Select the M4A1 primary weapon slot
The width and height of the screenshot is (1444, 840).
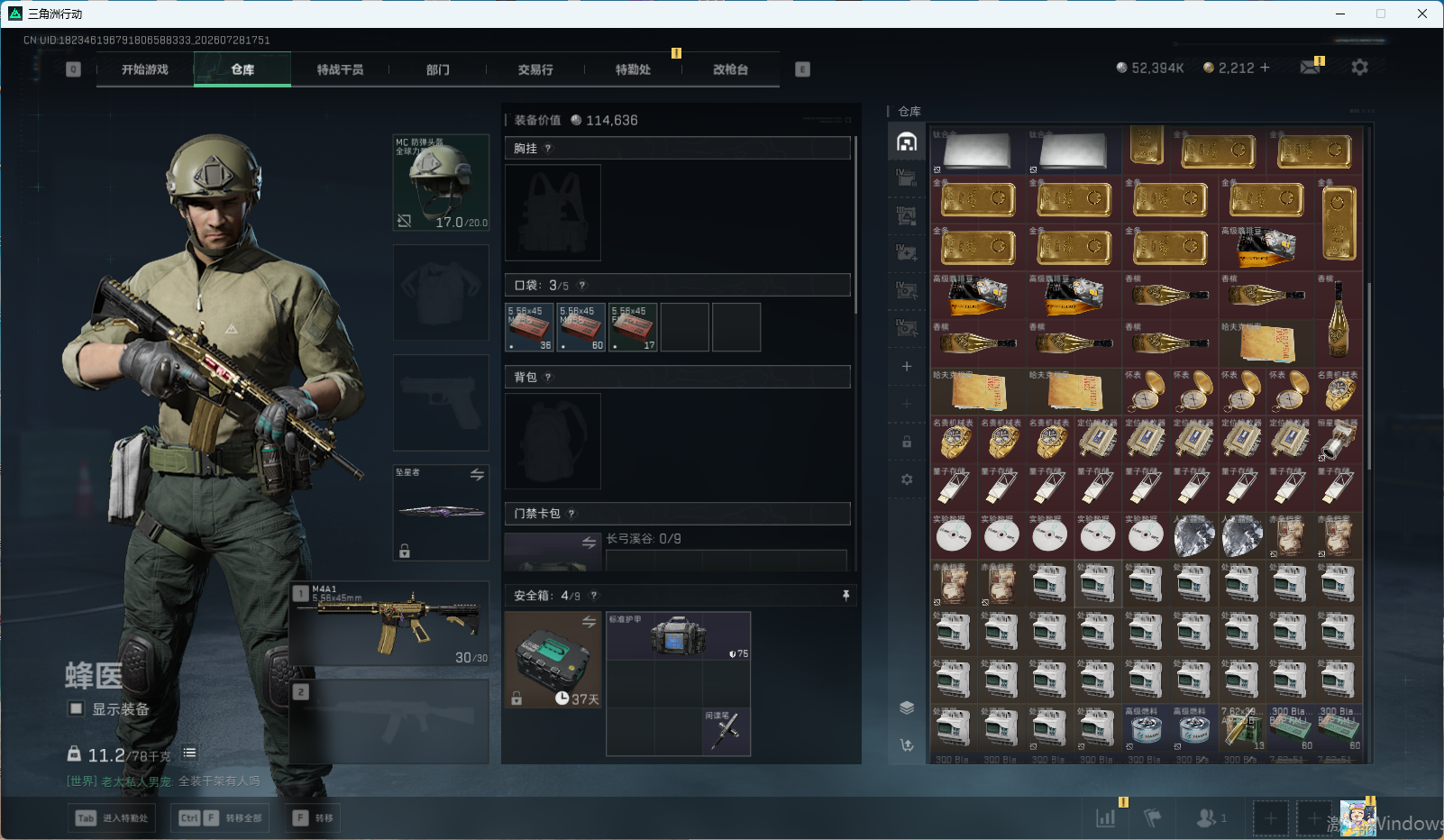click(x=390, y=625)
